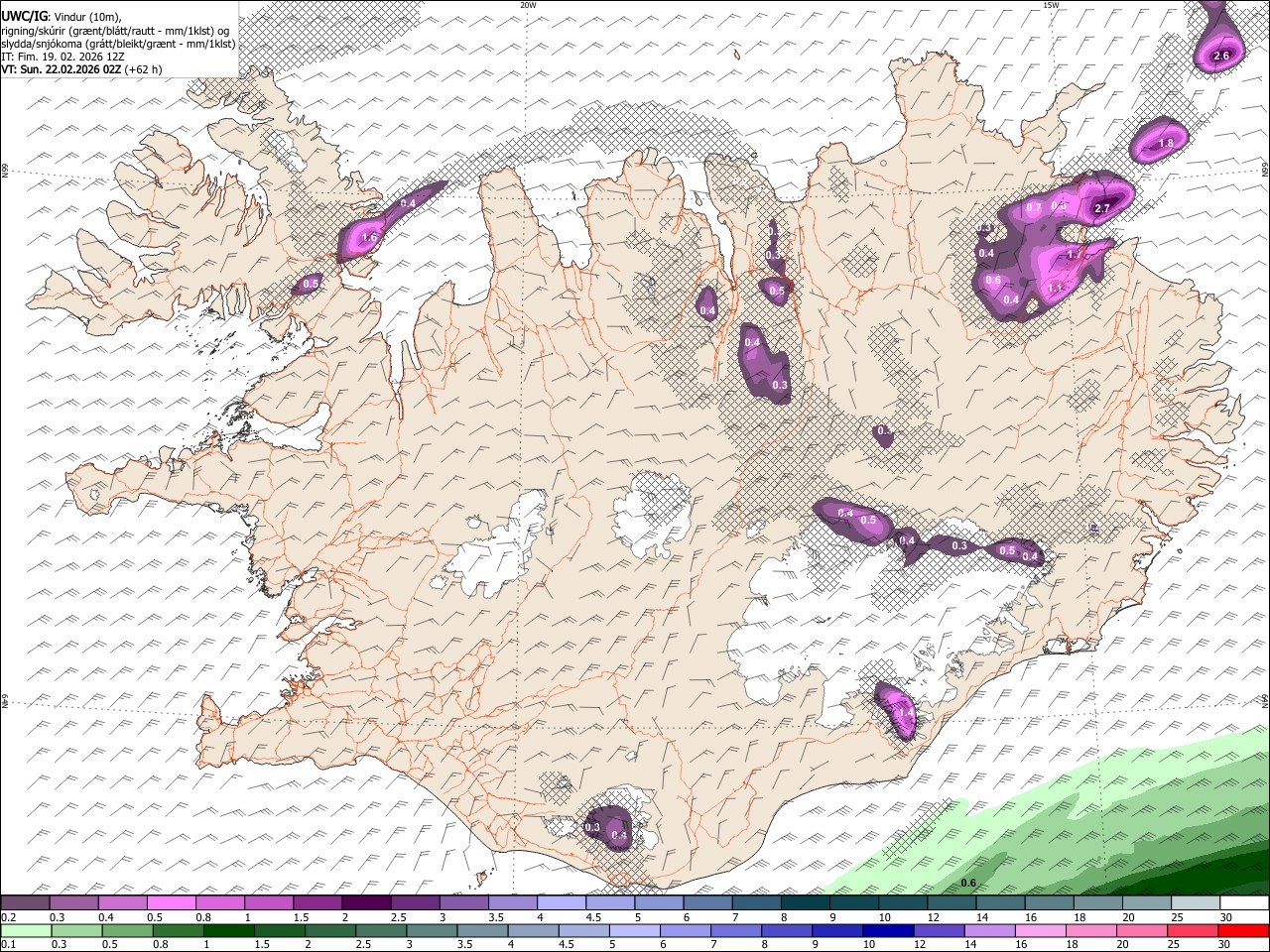Pick the purple lower scale swatch at 12
The height and width of the screenshot is (952, 1270).
[x=938, y=931]
